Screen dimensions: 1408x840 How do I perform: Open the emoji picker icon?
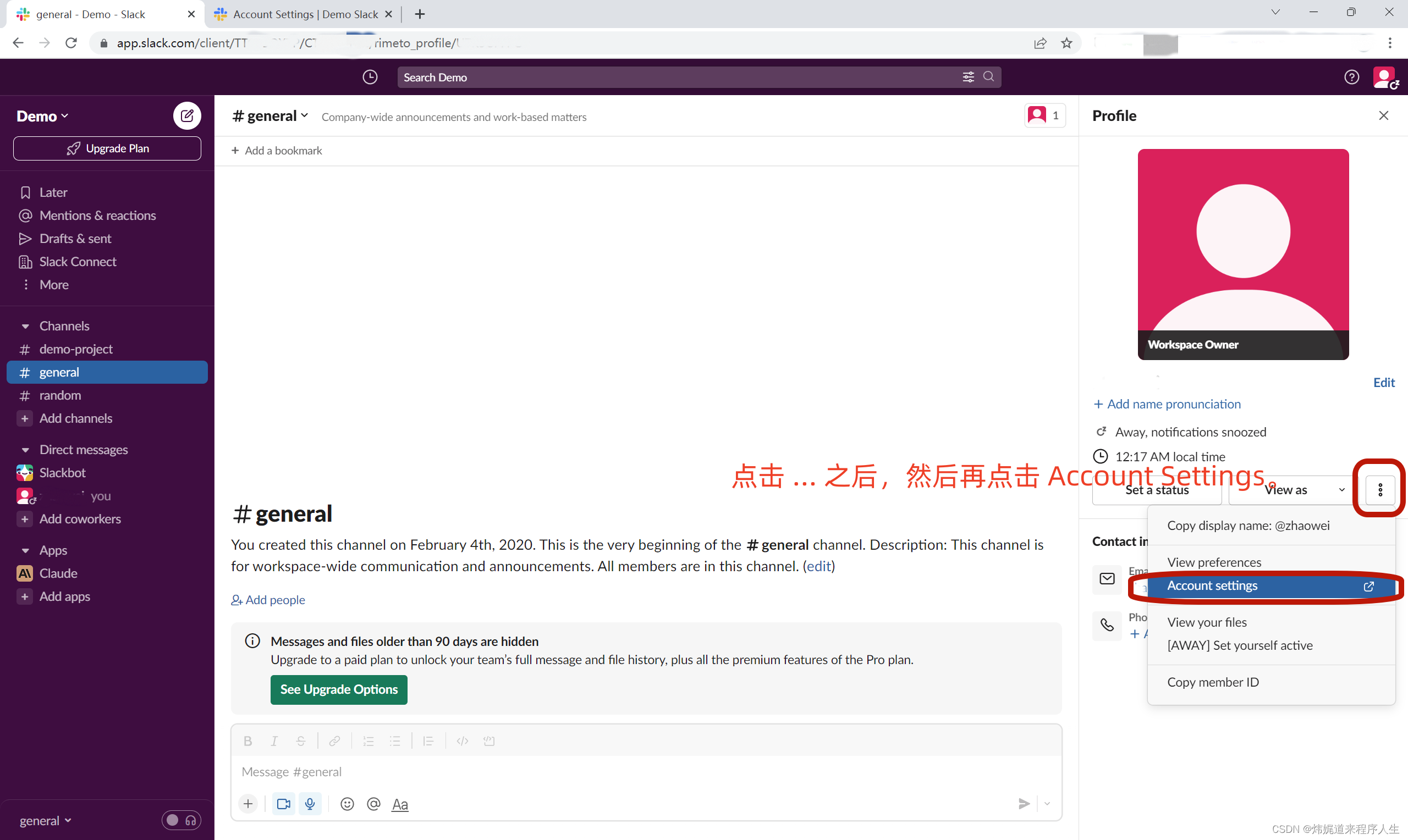click(x=347, y=804)
